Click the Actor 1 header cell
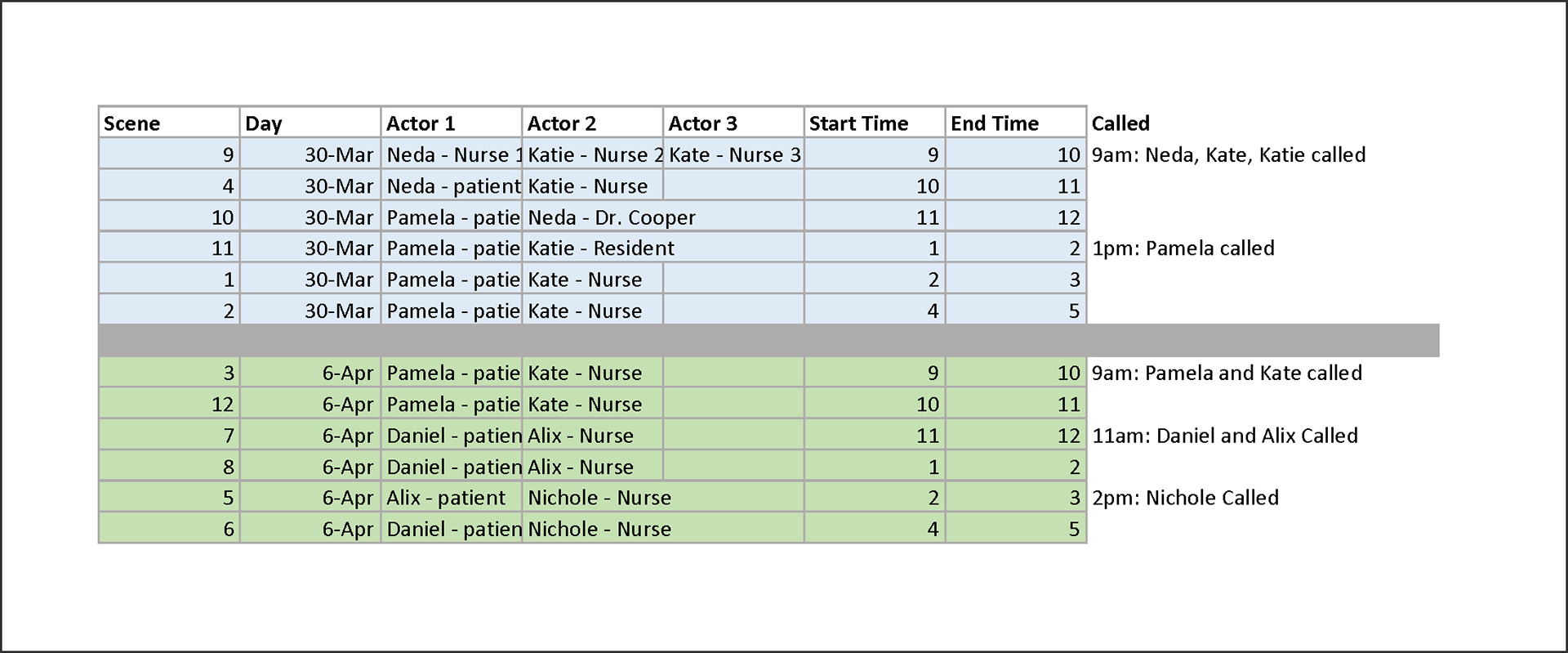The height and width of the screenshot is (653, 1568). point(451,123)
